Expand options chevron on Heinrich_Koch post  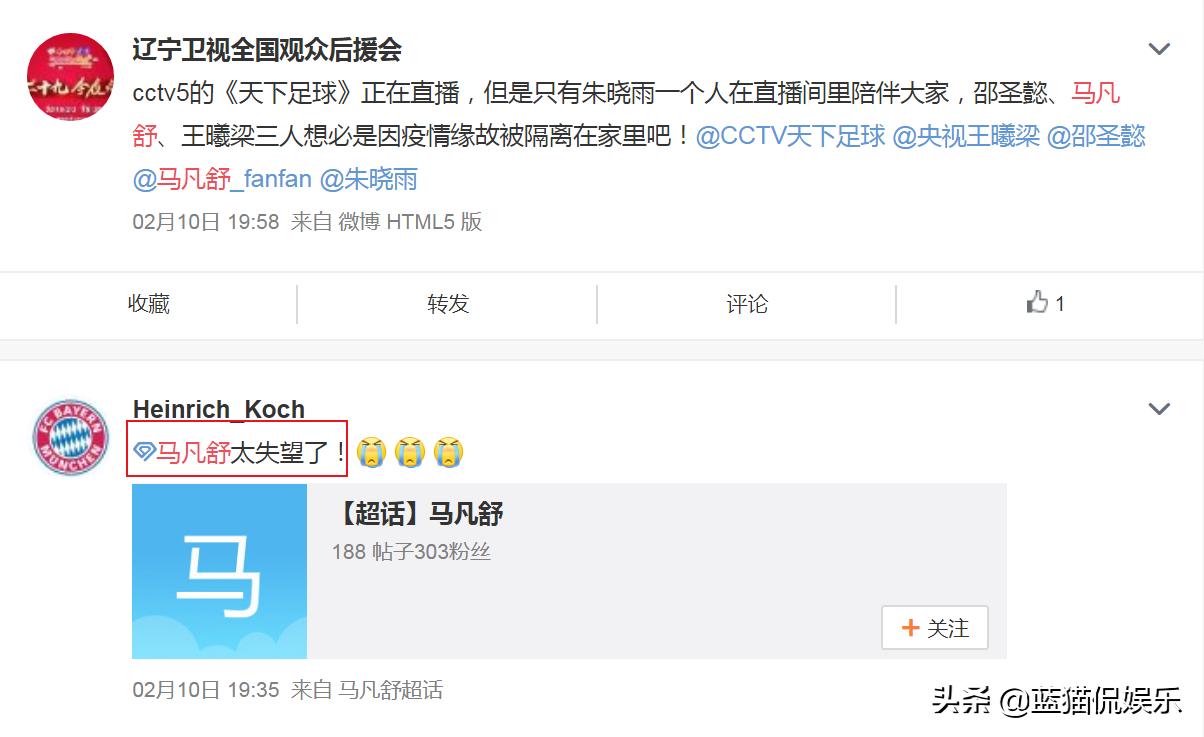(1159, 409)
